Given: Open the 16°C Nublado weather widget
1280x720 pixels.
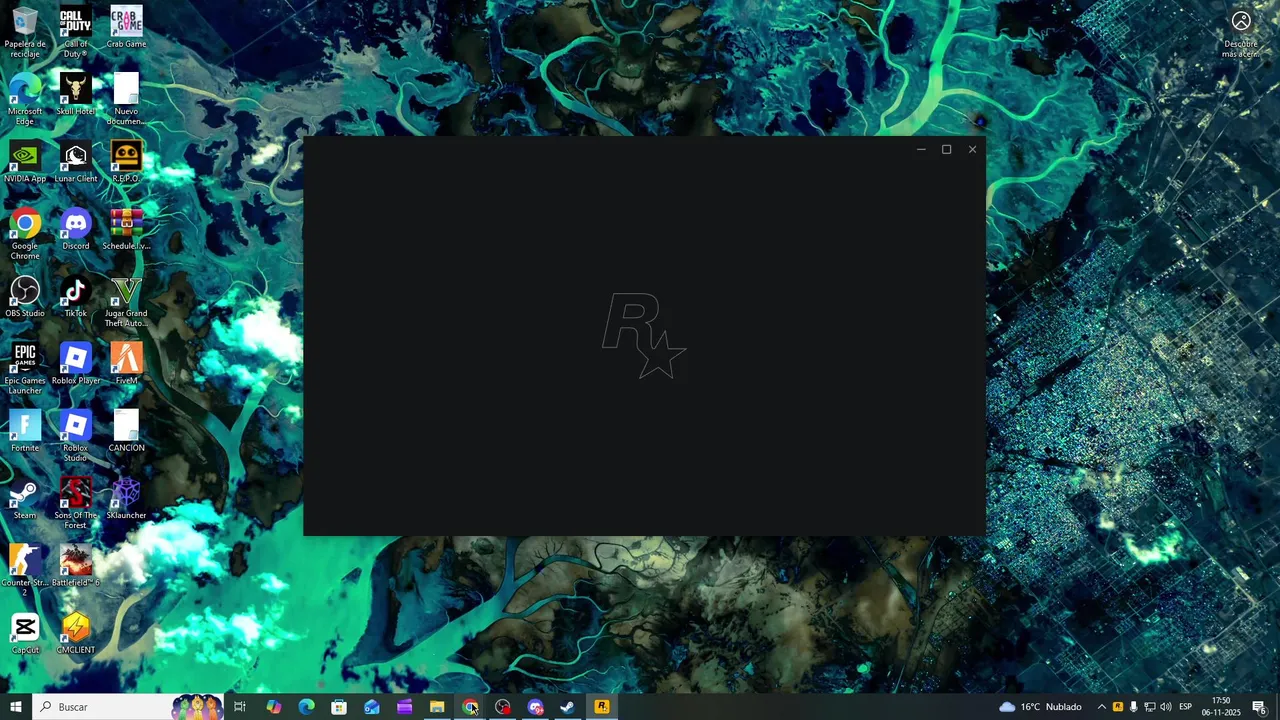Looking at the screenshot, I should pyautogui.click(x=1041, y=707).
